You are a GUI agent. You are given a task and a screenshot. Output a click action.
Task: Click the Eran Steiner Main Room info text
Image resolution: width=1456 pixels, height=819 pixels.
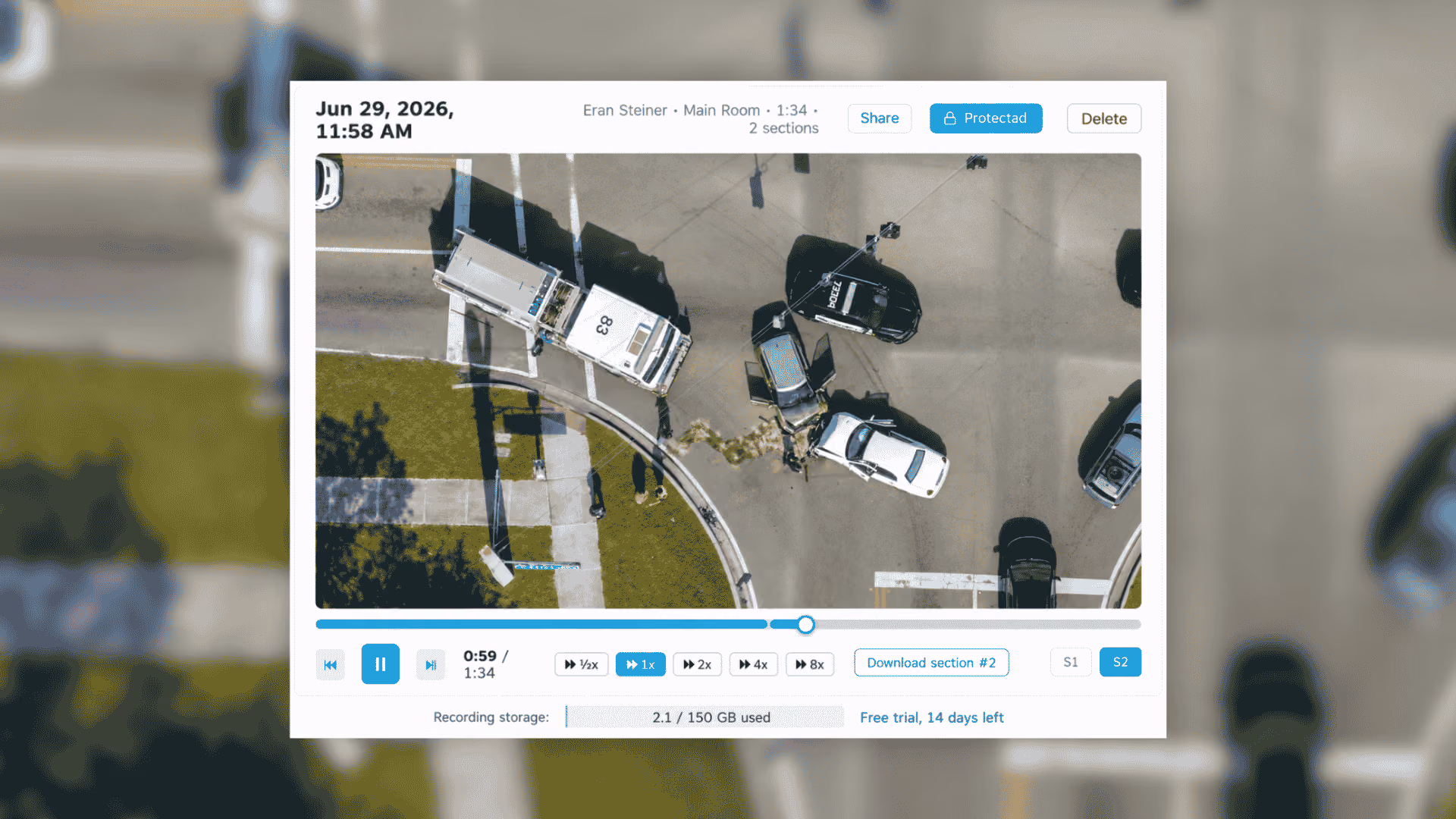pos(701,119)
